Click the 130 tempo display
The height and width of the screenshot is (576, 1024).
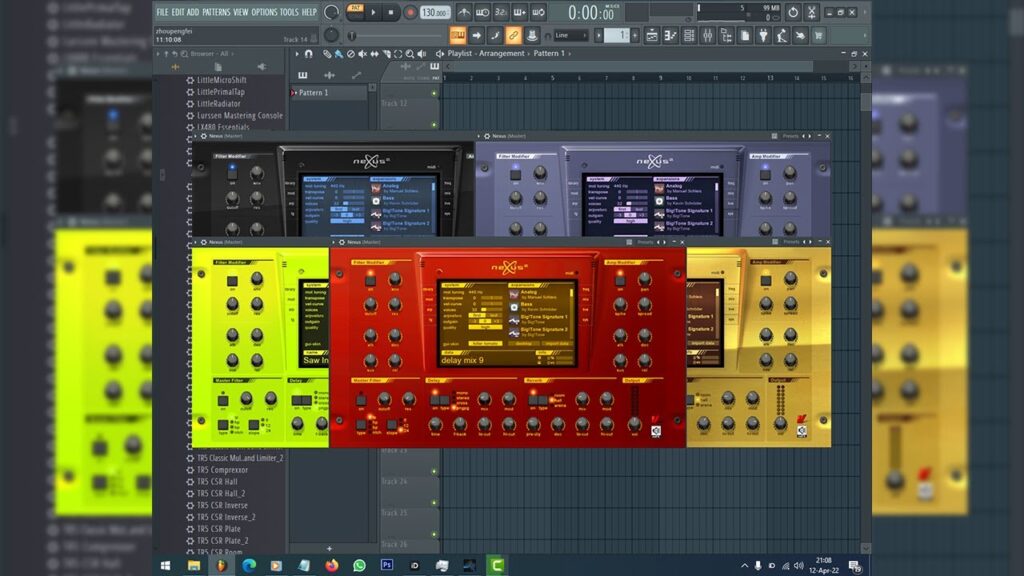[434, 13]
